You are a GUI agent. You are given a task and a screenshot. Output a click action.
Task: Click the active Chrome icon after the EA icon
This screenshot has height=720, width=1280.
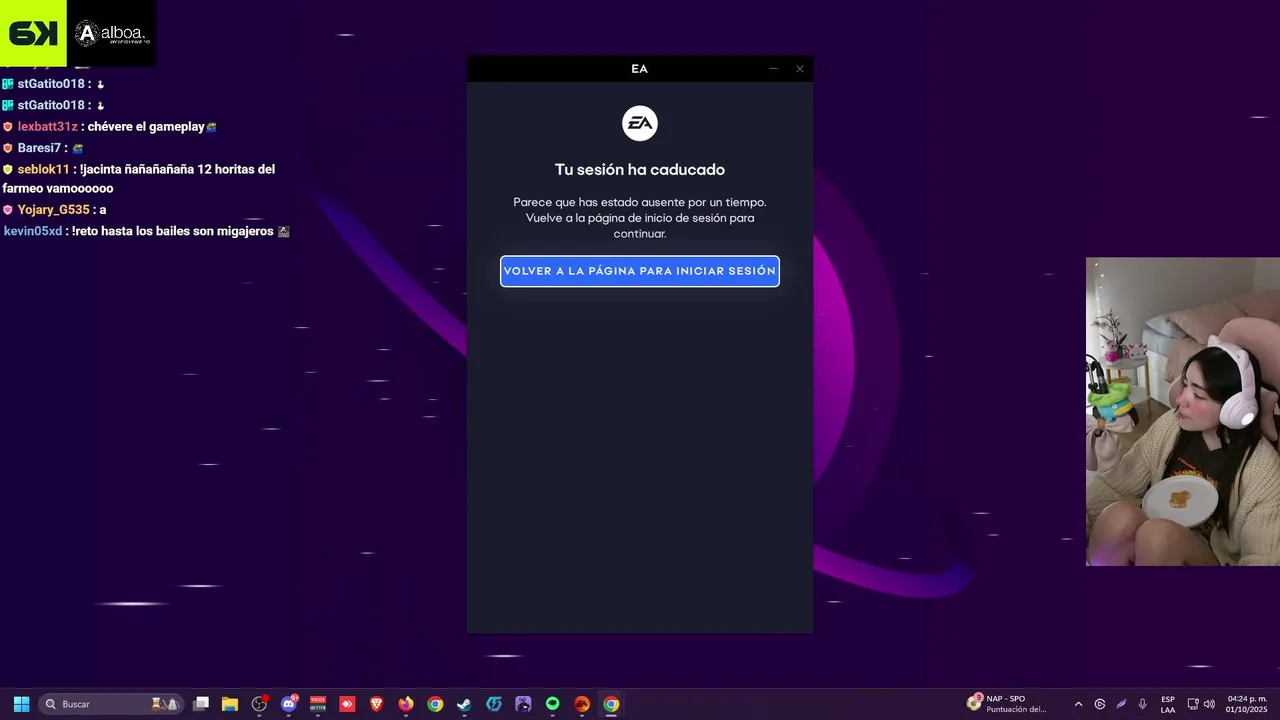[x=611, y=704]
